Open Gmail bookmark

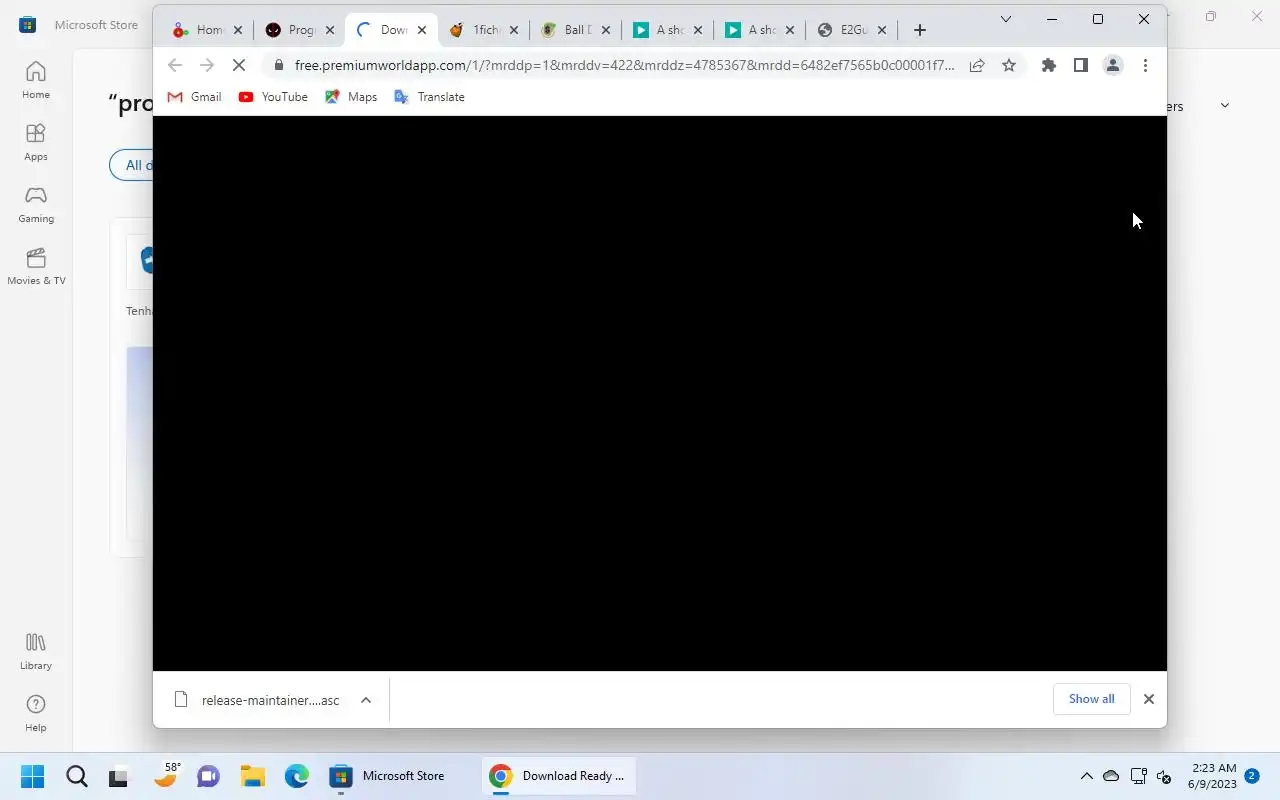click(x=194, y=97)
